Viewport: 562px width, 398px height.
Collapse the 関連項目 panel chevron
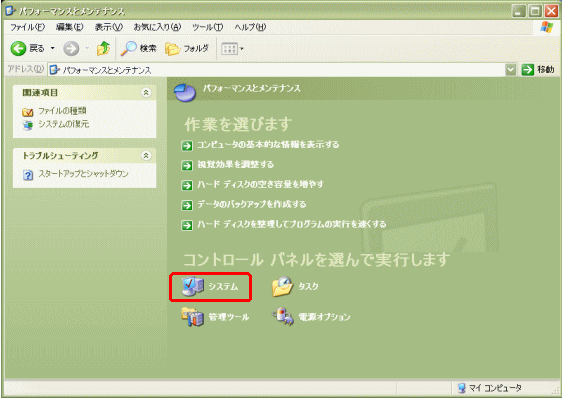pyautogui.click(x=146, y=93)
